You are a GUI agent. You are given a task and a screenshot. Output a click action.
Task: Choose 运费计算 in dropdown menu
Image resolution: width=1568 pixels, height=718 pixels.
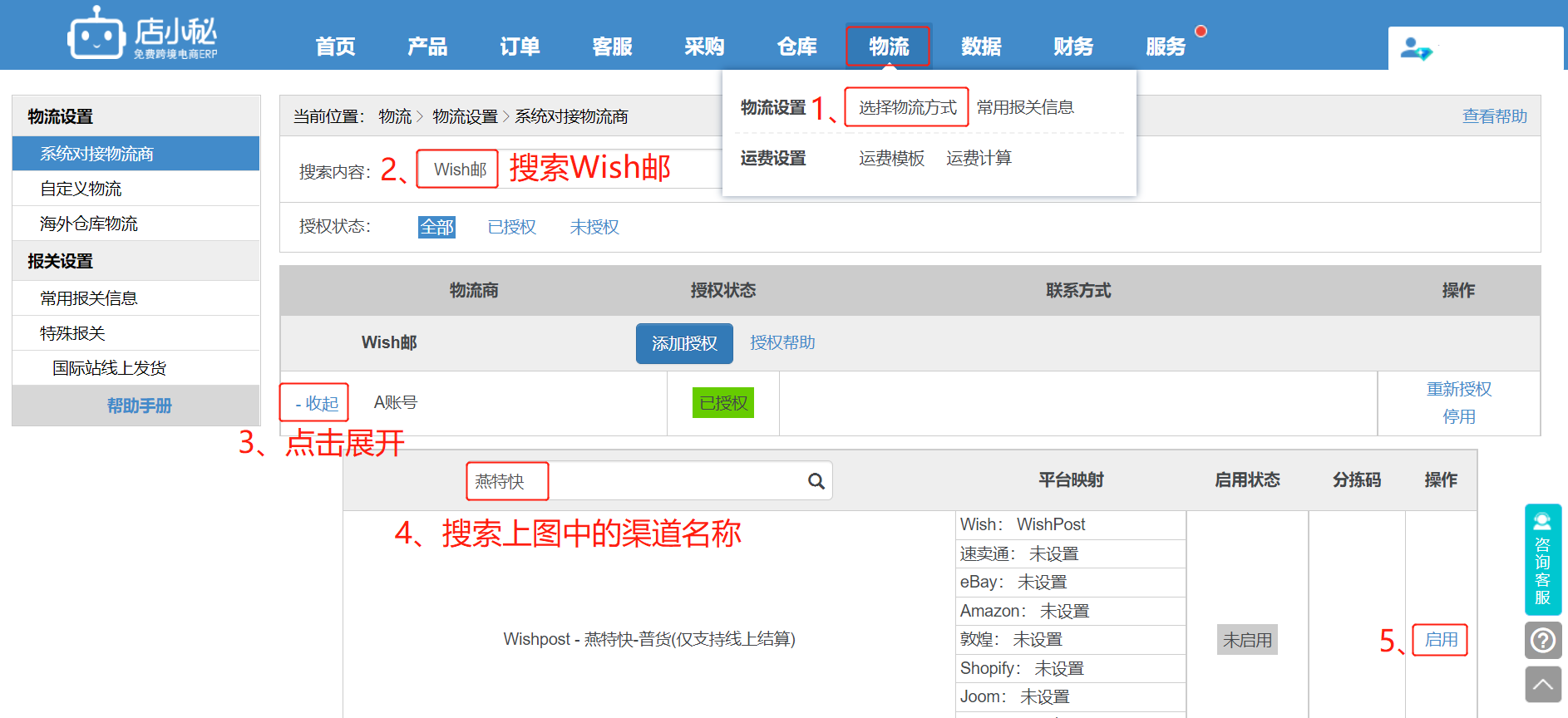[x=979, y=158]
